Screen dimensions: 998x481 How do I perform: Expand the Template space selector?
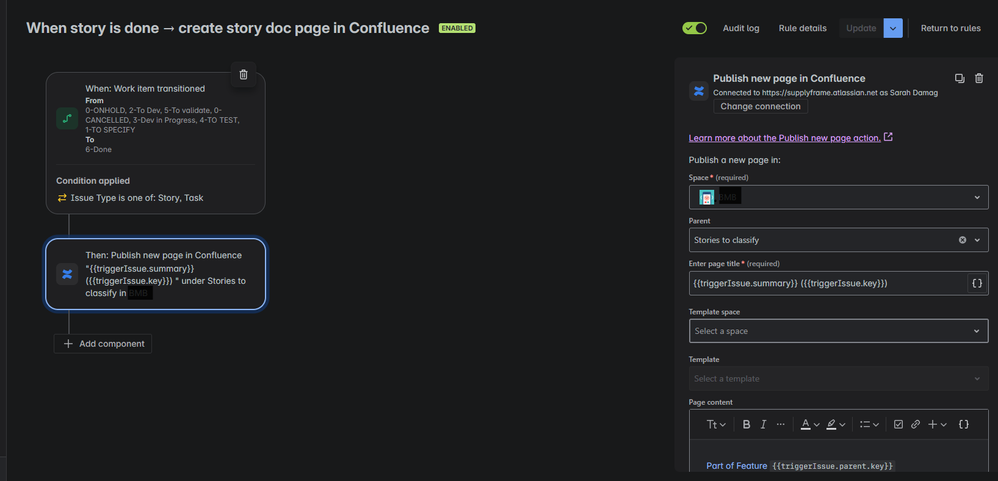[x=838, y=331]
